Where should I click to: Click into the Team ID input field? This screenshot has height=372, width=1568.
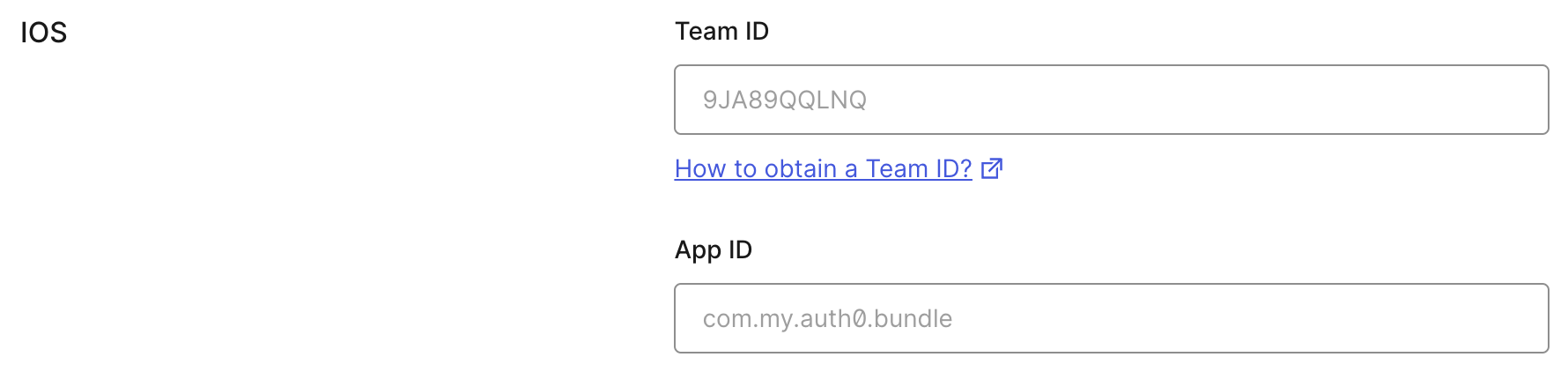tap(1111, 100)
